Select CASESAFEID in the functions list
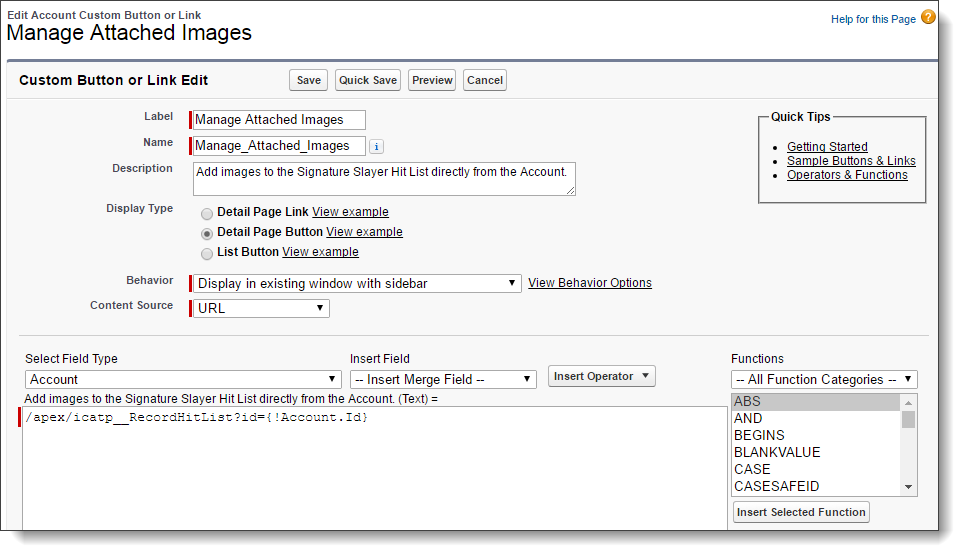964x556 pixels. click(x=816, y=486)
